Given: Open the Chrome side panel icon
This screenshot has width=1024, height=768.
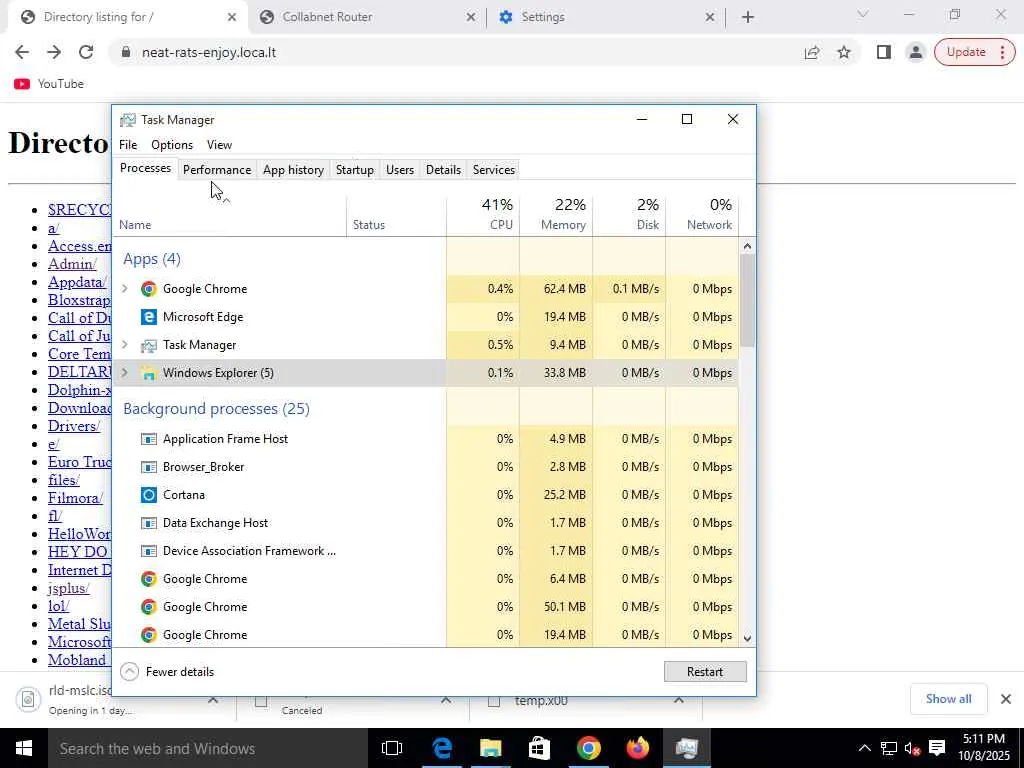Looking at the screenshot, I should [x=884, y=52].
